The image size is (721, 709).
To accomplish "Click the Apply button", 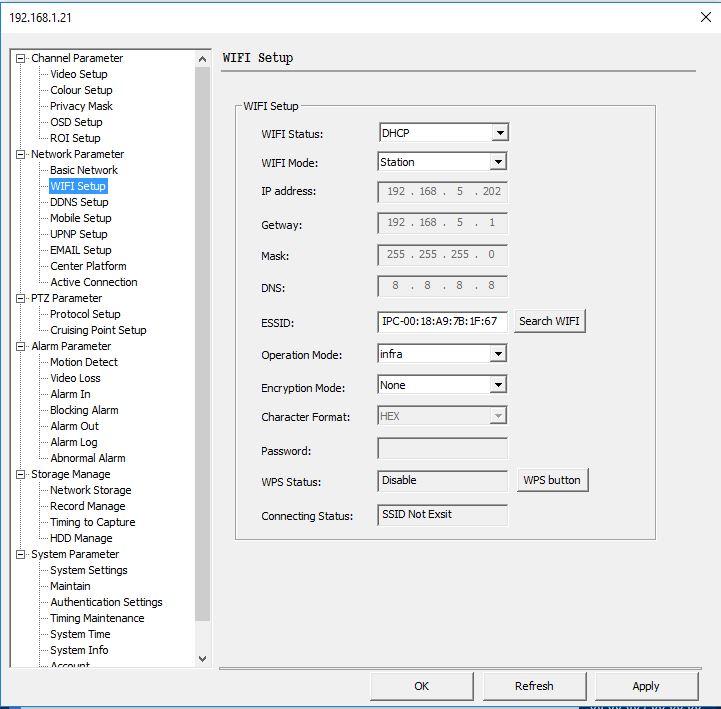I will point(646,686).
